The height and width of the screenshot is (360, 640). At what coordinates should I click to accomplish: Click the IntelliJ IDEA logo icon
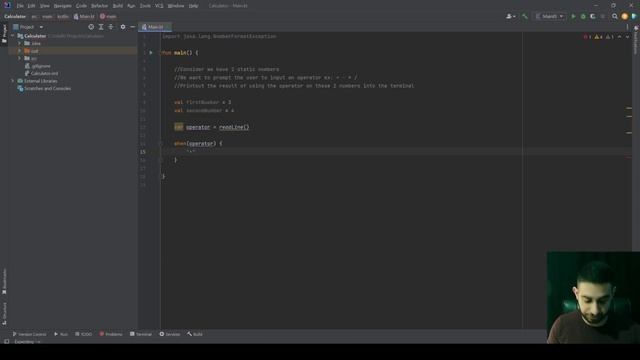(7, 5)
